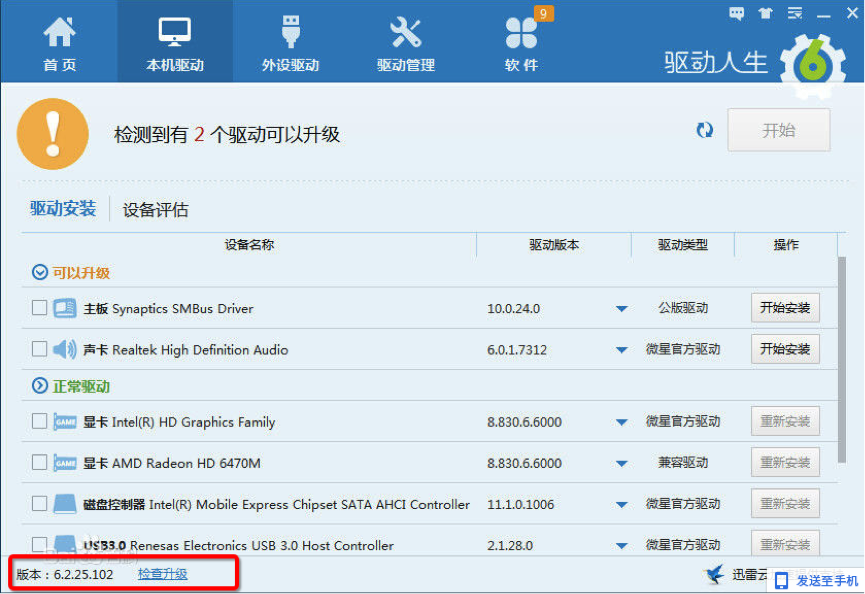Select the 本机驱动 tab

tap(174, 41)
